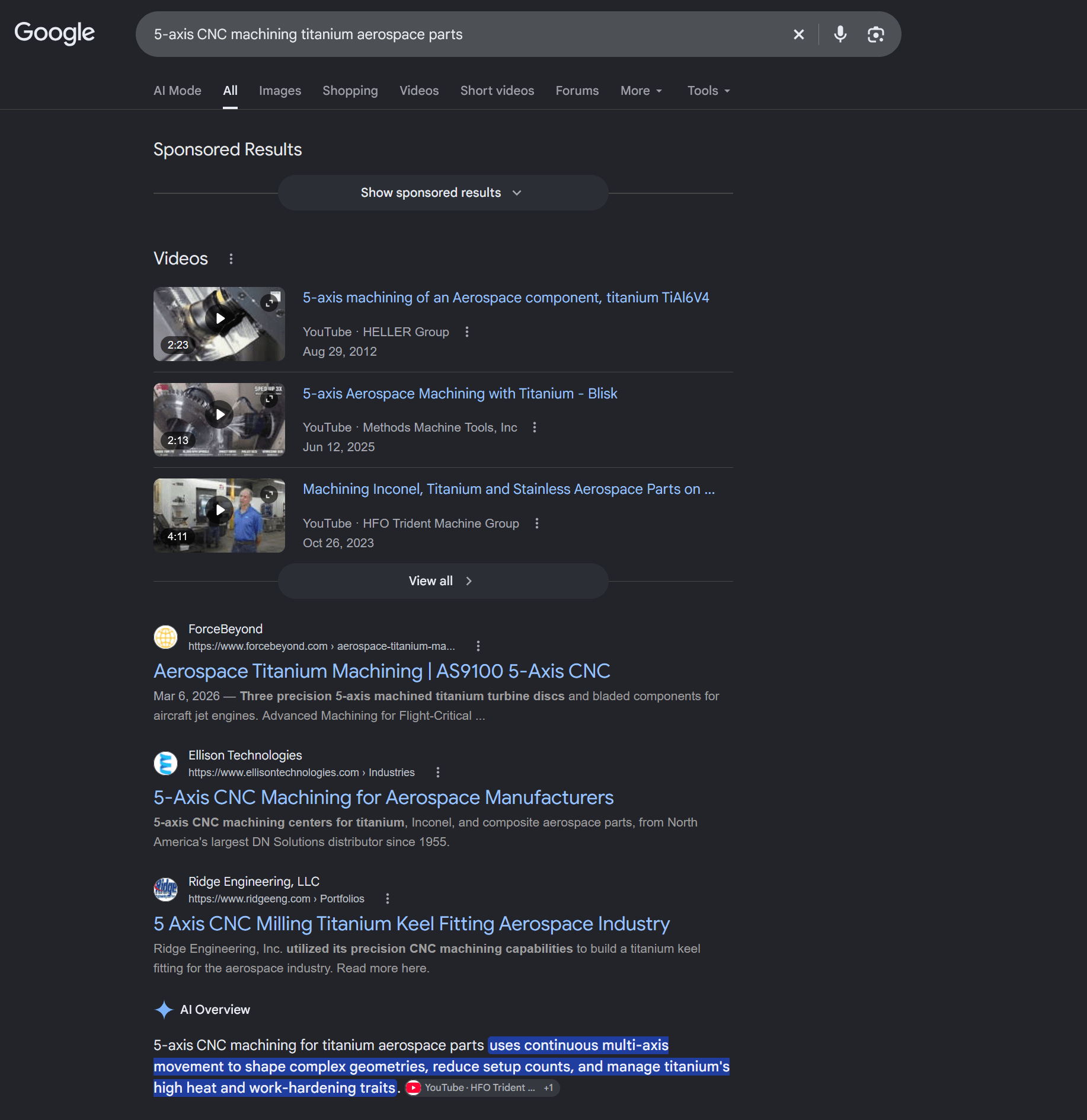Screen dimensions: 1087x1120
Task: Click the Sponsored Results heading
Action: click(228, 149)
